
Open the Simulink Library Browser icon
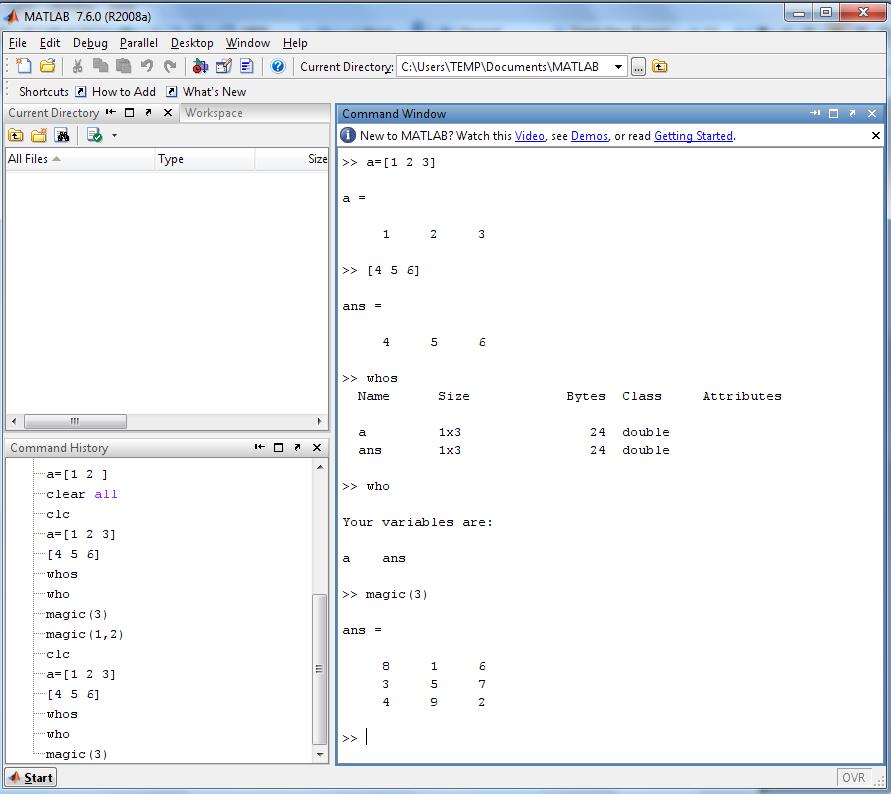tap(199, 66)
